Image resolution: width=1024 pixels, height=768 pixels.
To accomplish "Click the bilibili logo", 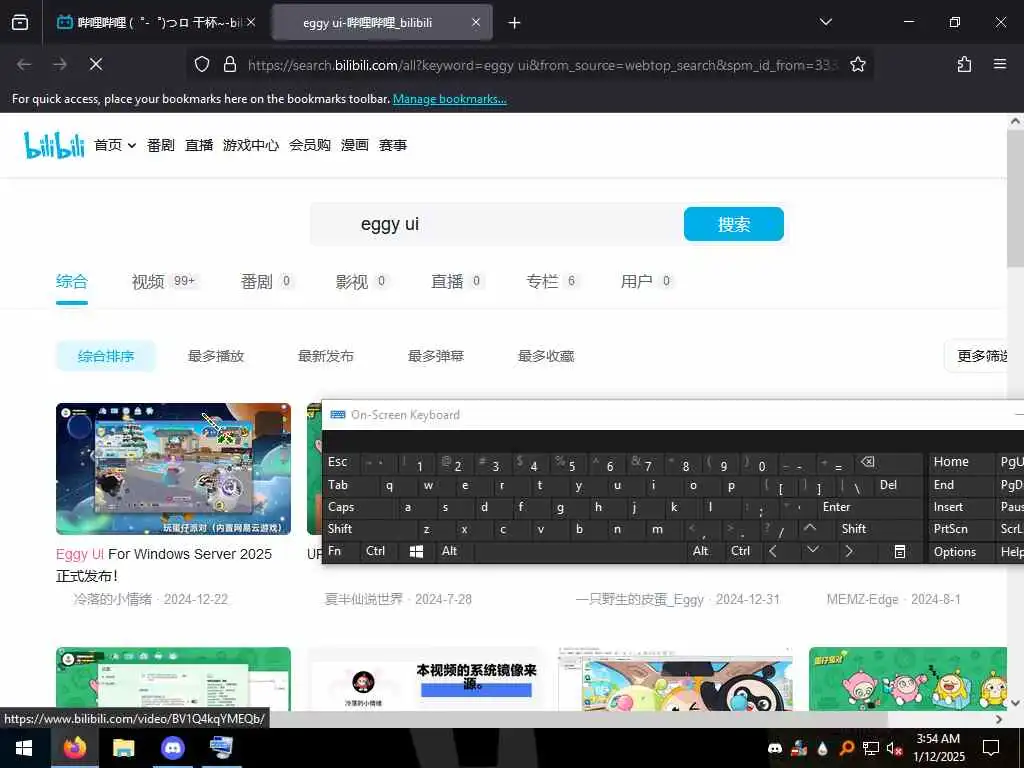I will (54, 144).
